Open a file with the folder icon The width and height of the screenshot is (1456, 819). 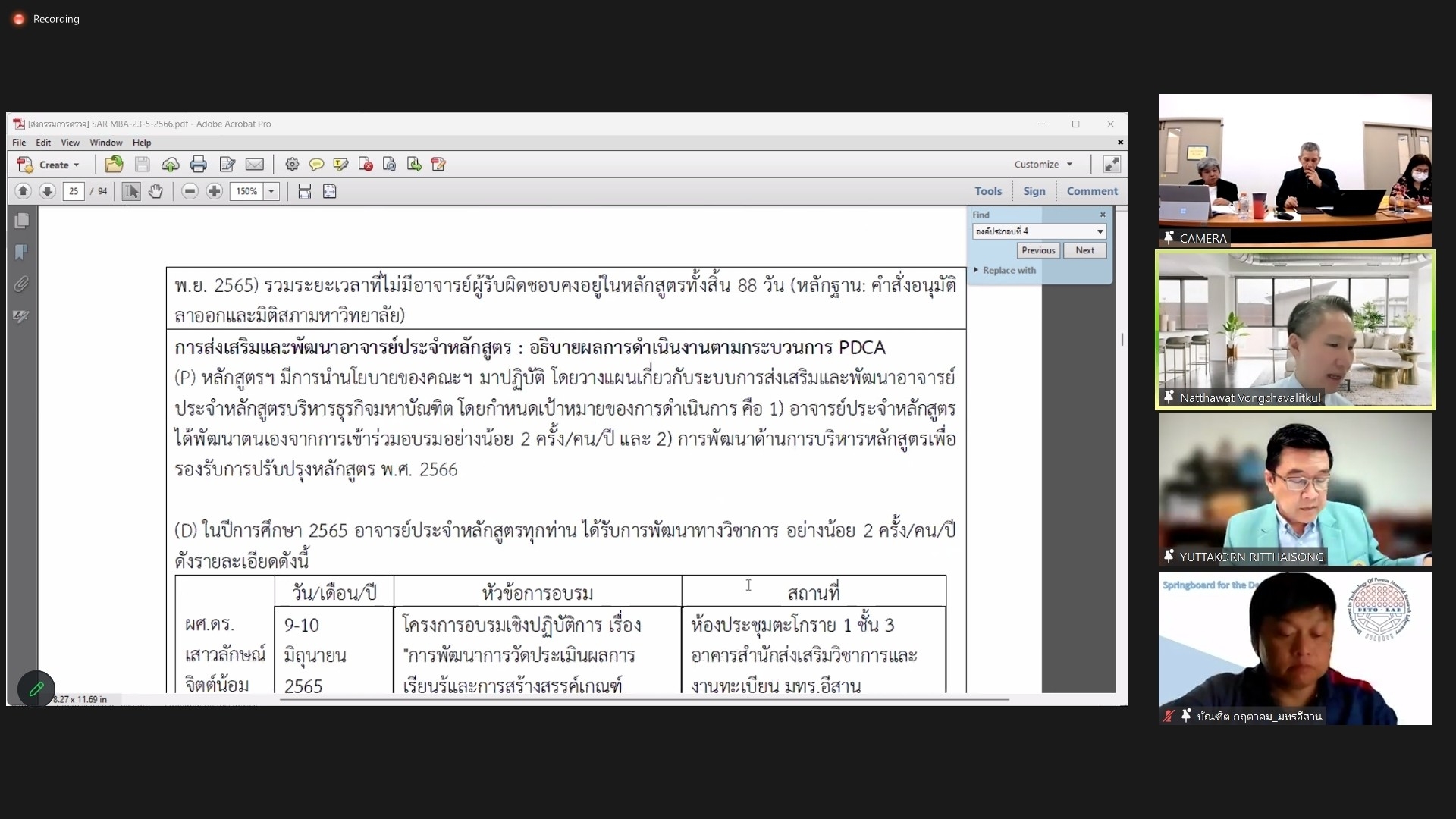click(114, 165)
